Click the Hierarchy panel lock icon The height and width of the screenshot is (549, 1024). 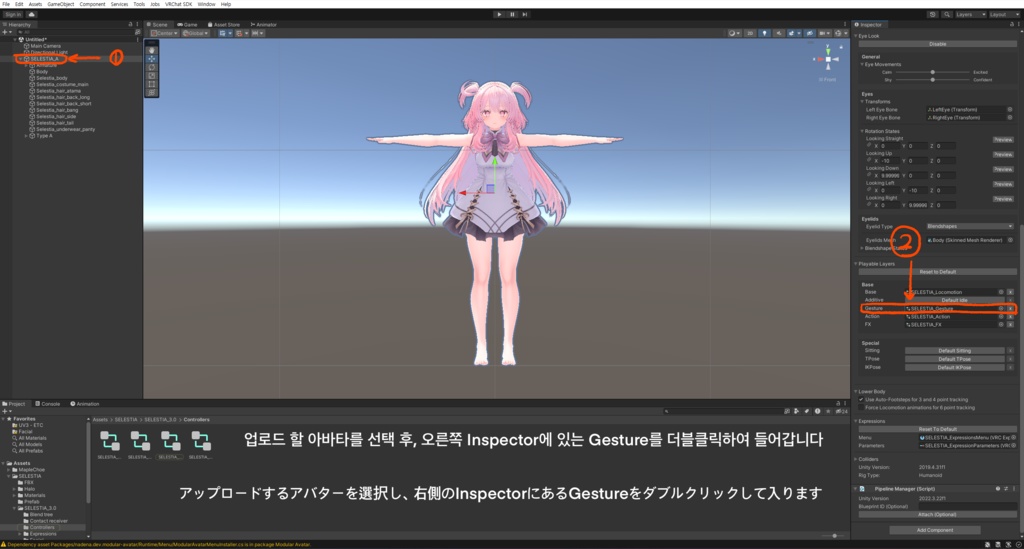pos(130,25)
